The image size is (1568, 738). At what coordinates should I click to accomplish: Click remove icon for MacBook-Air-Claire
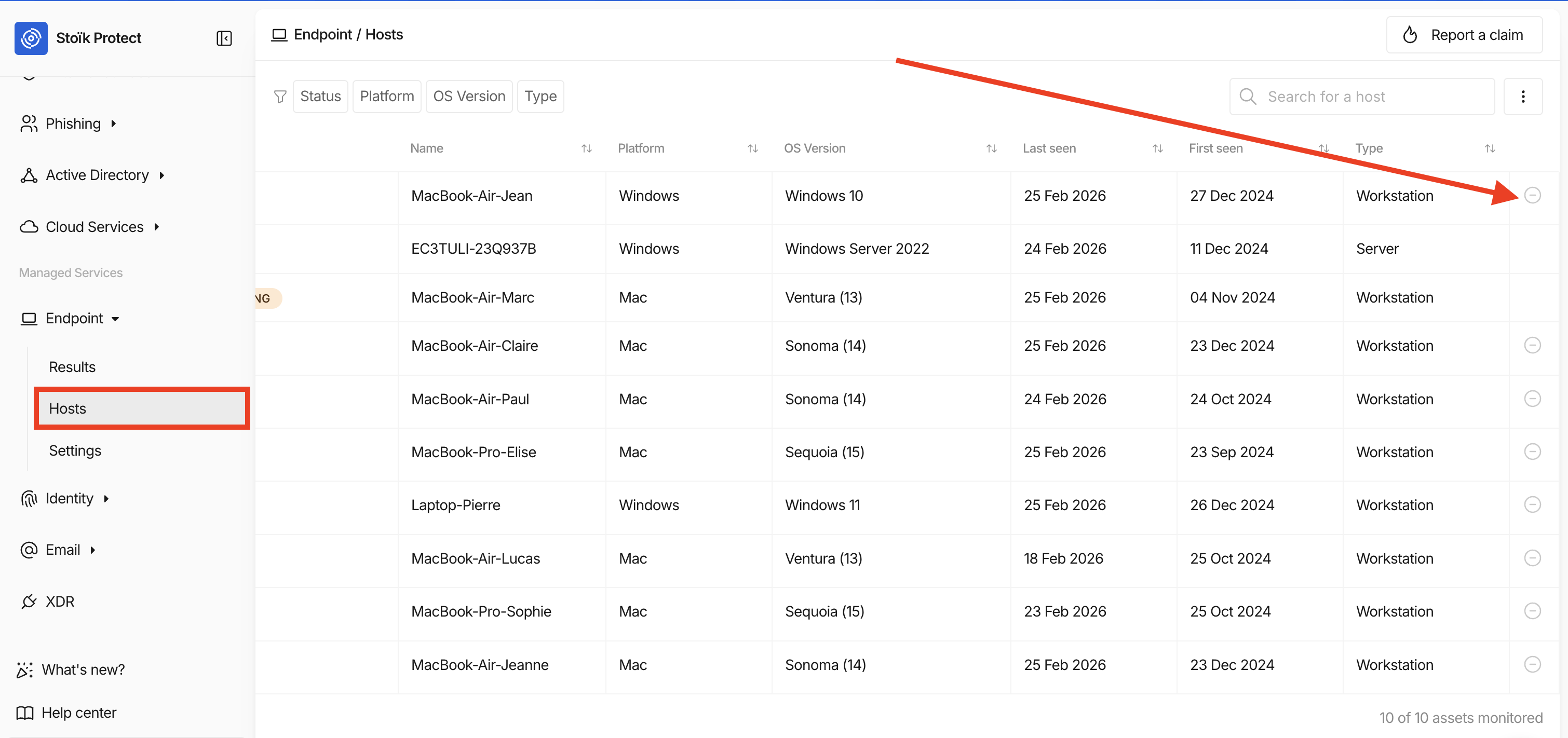coord(1532,346)
